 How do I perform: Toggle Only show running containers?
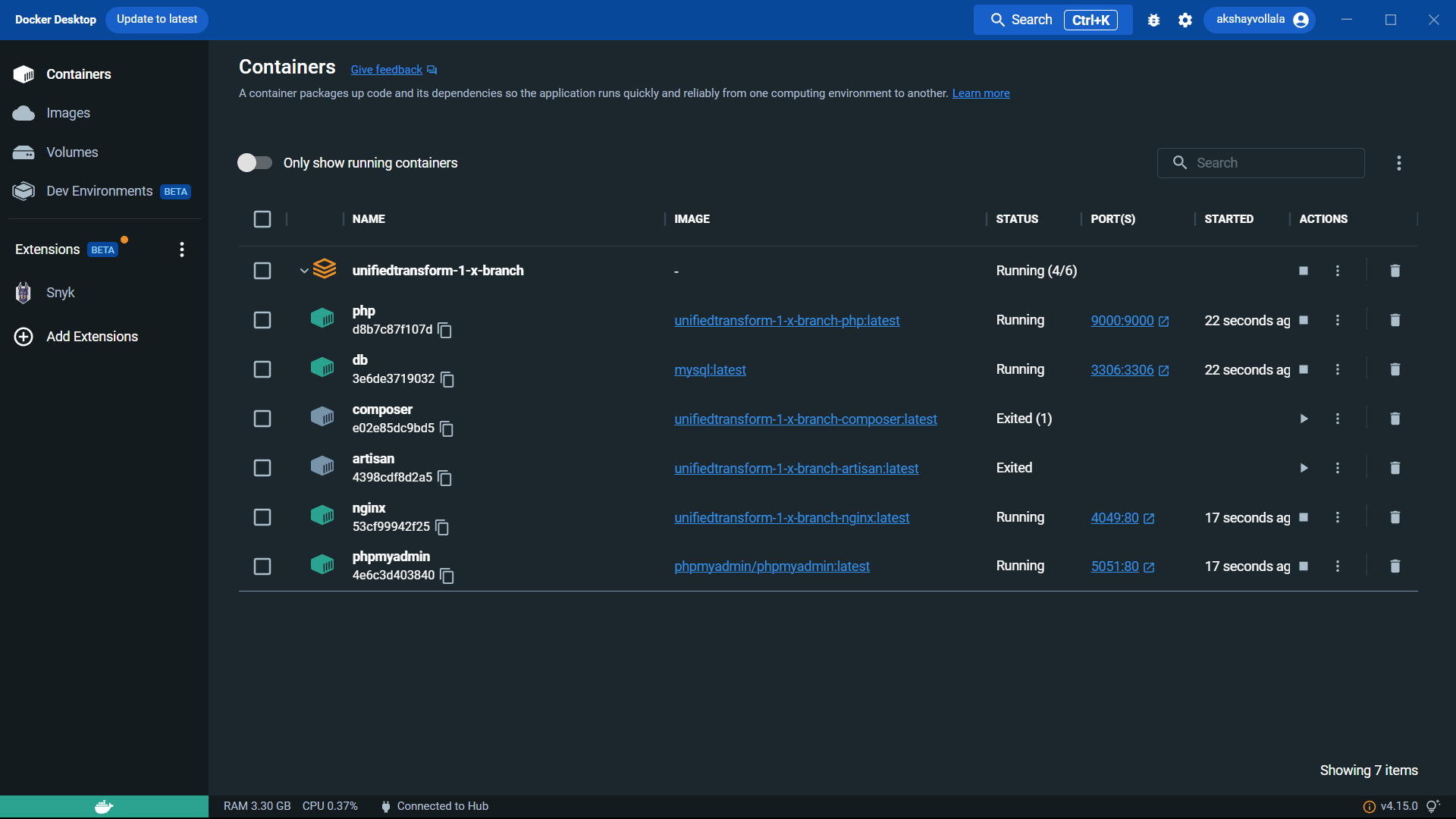click(255, 163)
